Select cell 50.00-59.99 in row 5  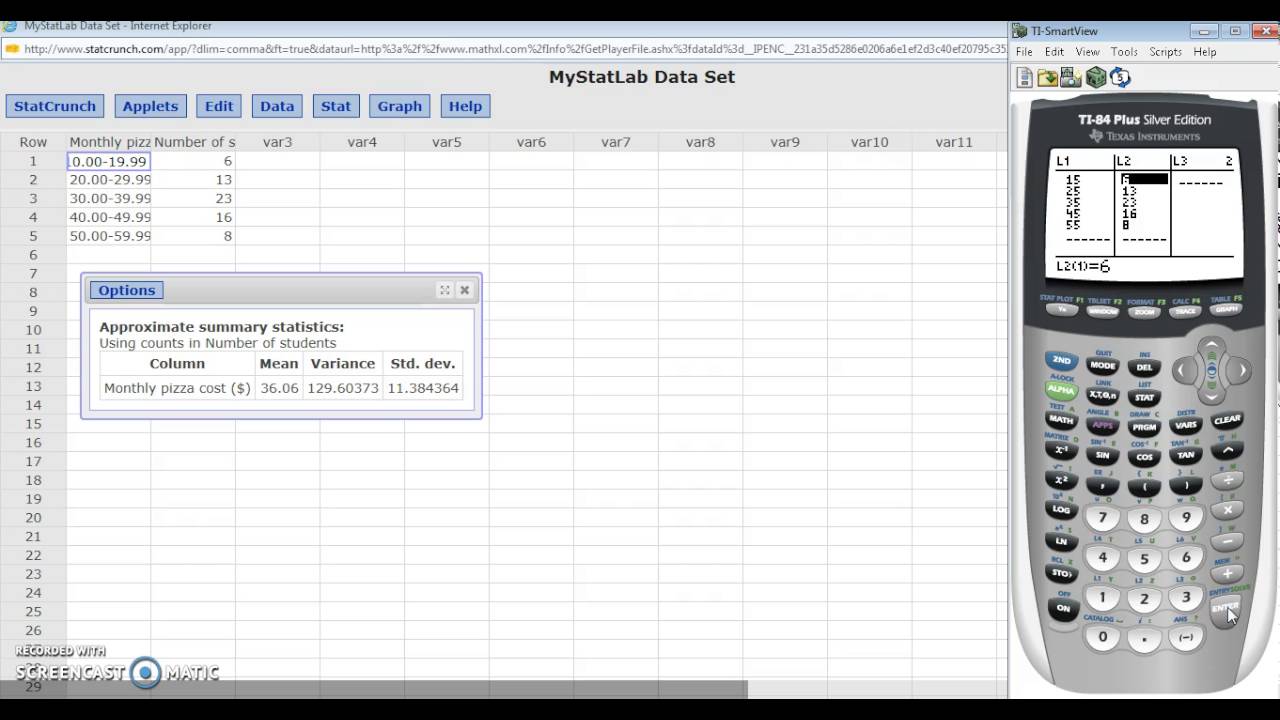pos(109,236)
